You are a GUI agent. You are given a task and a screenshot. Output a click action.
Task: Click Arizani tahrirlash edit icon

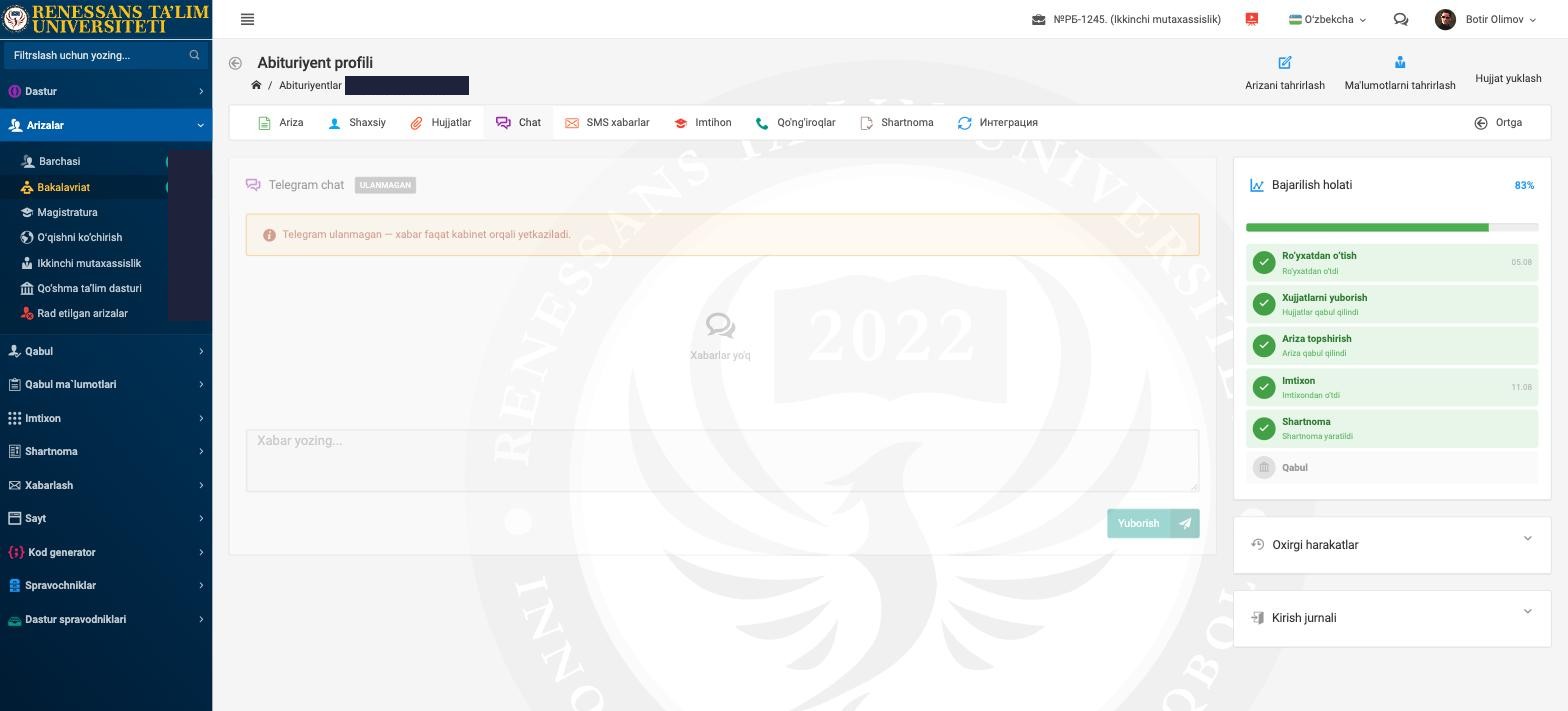pos(1285,62)
